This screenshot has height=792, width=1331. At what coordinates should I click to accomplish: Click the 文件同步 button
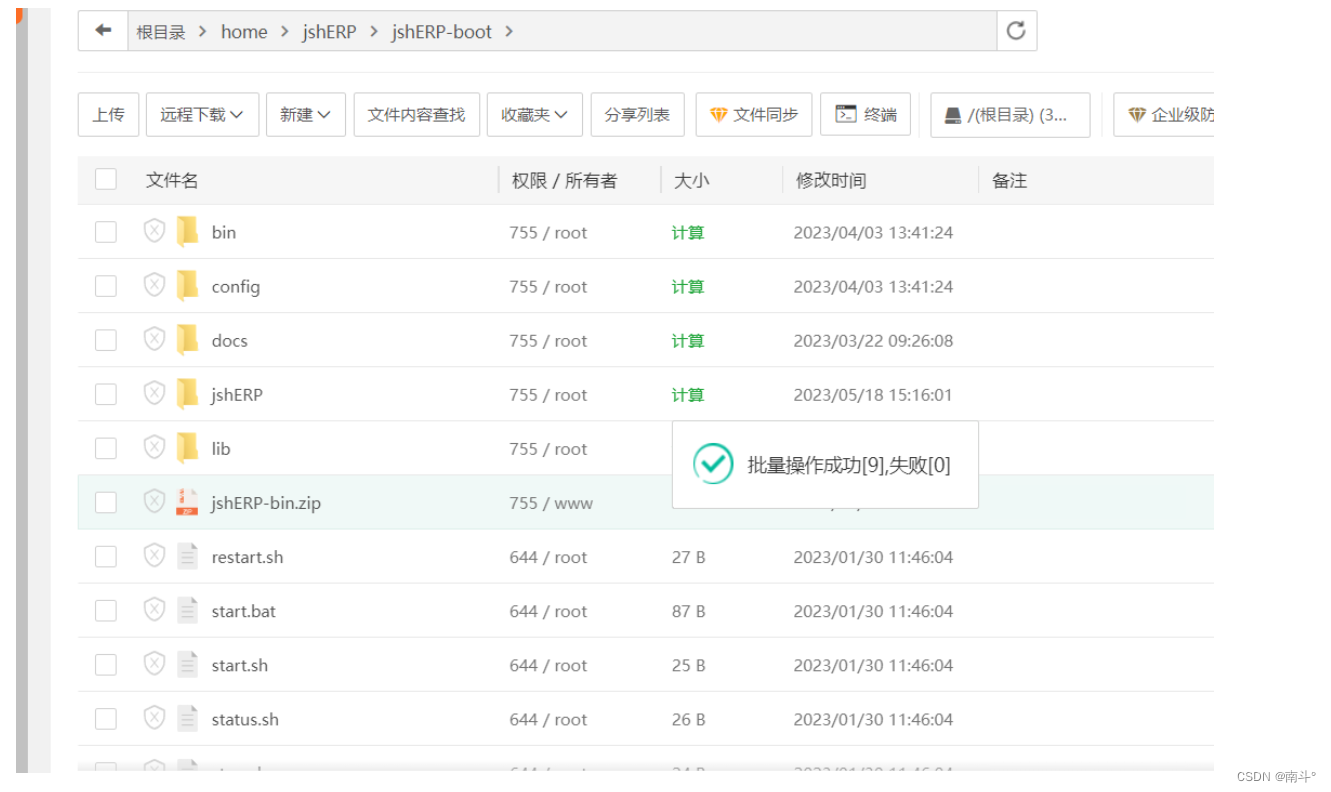pyautogui.click(x=754, y=115)
